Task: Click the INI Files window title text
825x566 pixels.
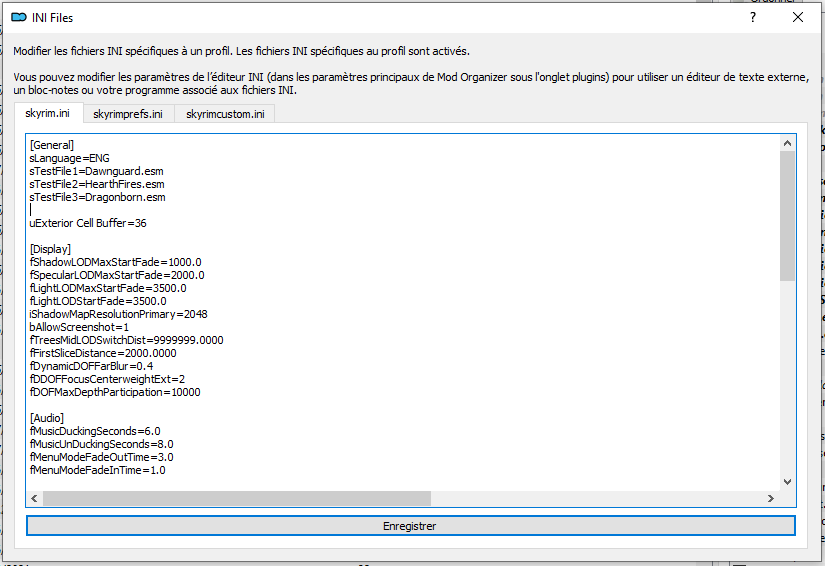Action: 53,18
